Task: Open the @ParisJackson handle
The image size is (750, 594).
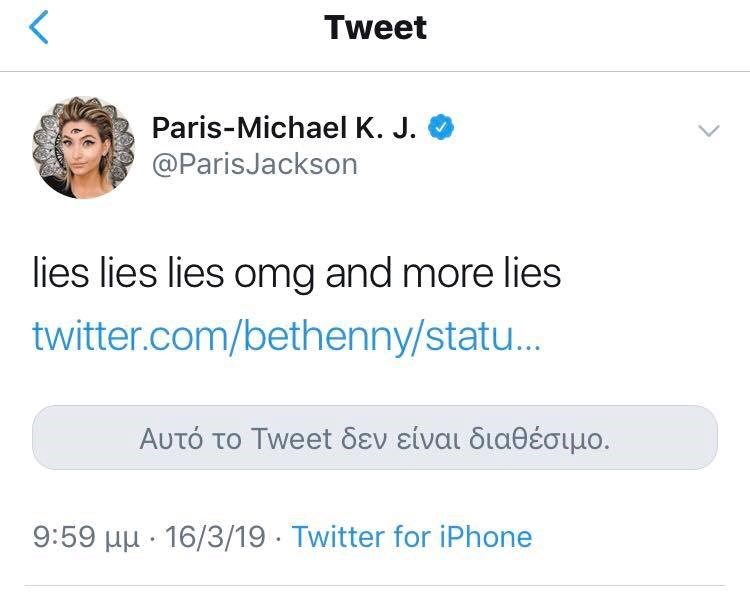Action: point(254,164)
